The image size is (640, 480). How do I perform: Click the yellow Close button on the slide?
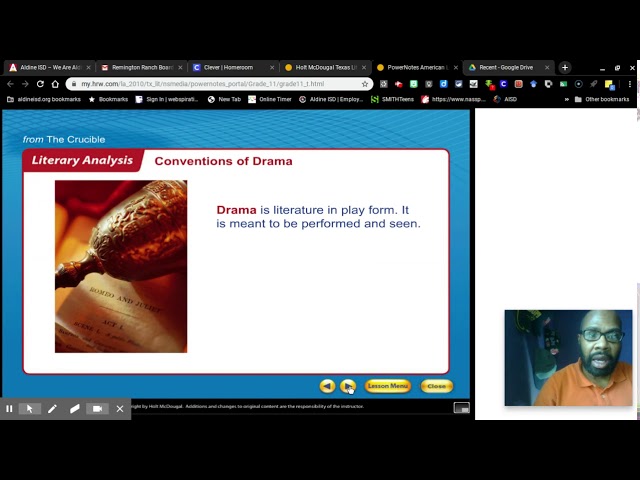pyautogui.click(x=436, y=386)
